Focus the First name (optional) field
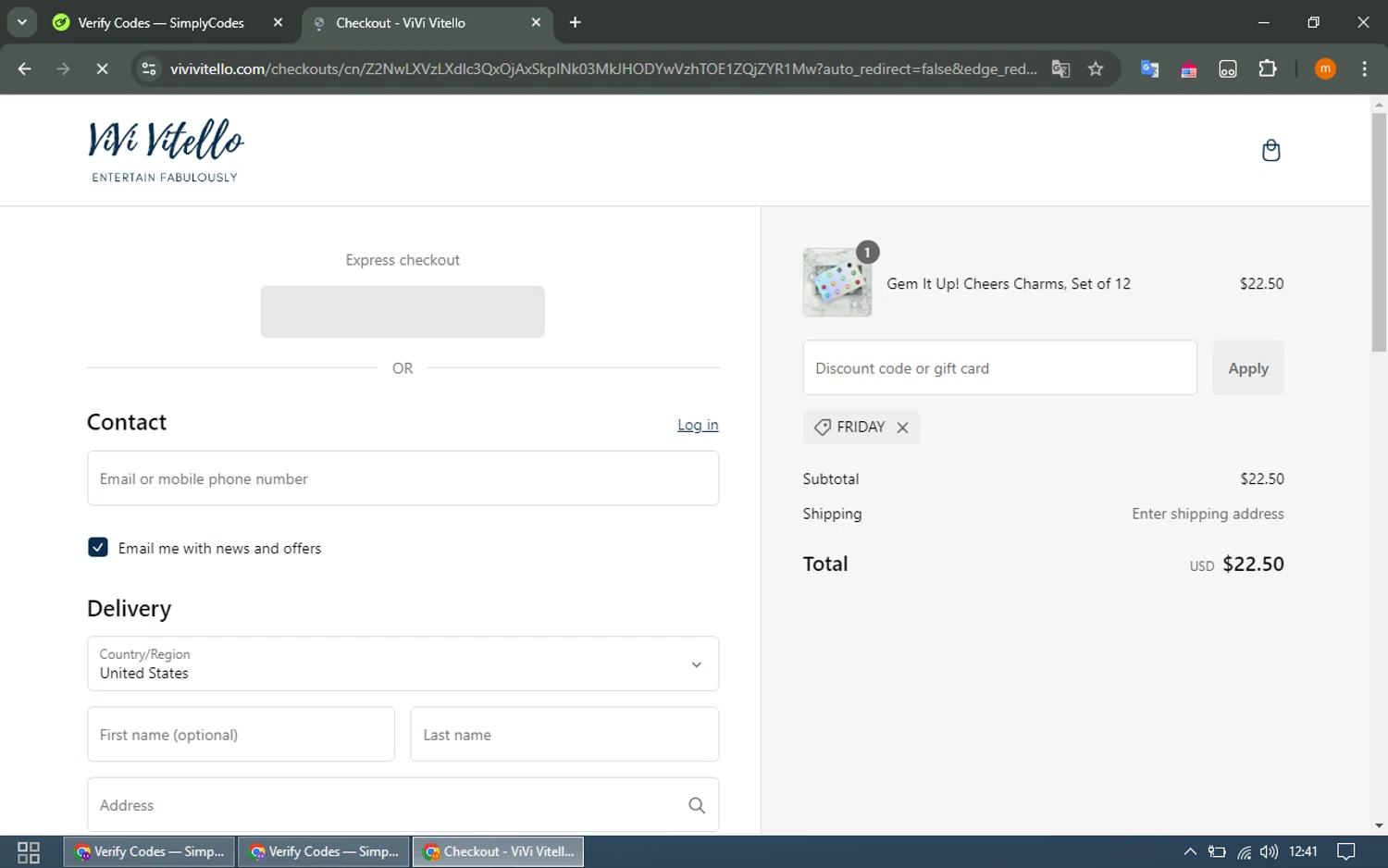1388x868 pixels. (x=241, y=735)
